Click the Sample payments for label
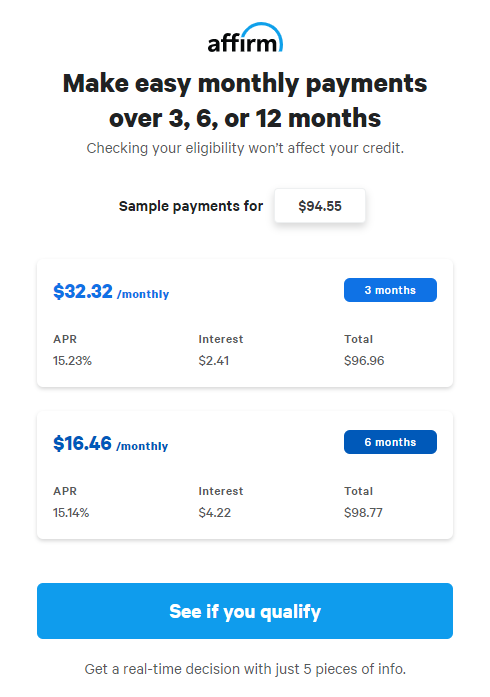 191,206
